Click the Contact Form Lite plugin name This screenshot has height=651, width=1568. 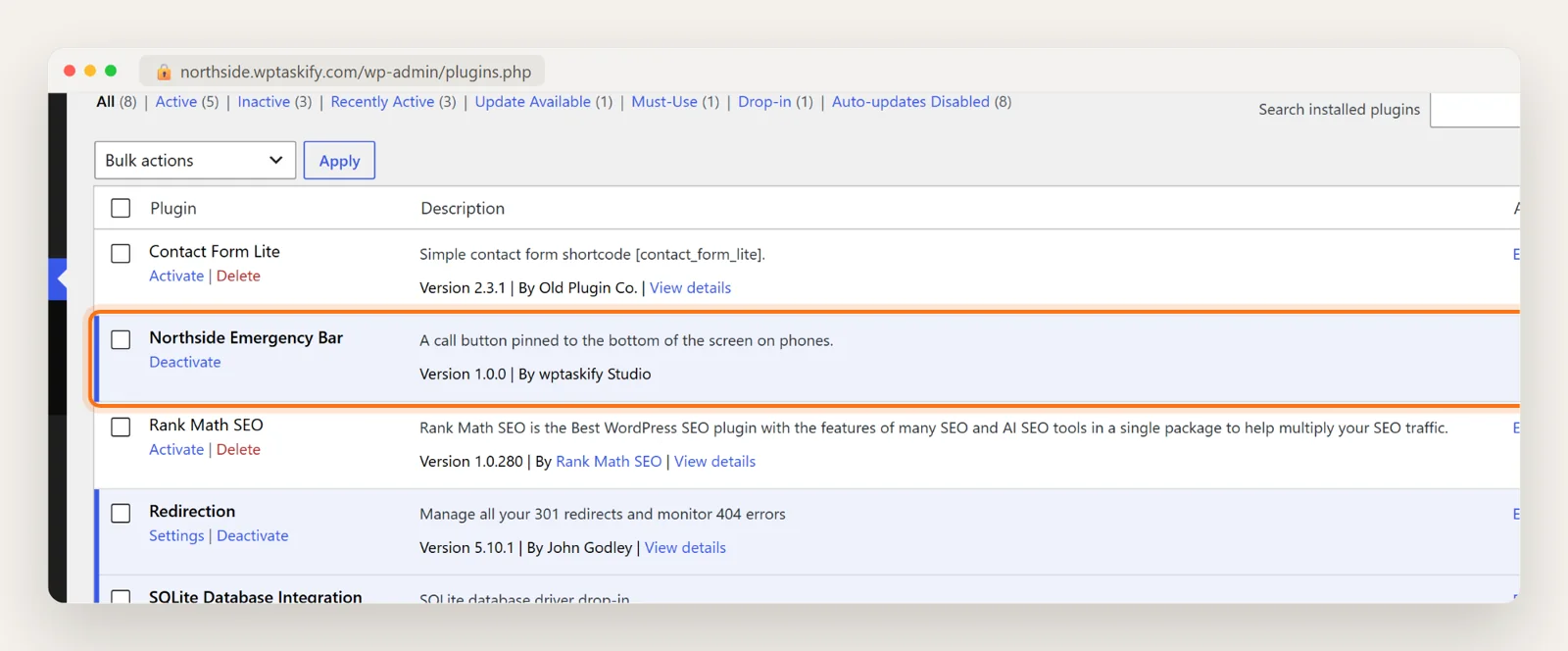coord(215,251)
